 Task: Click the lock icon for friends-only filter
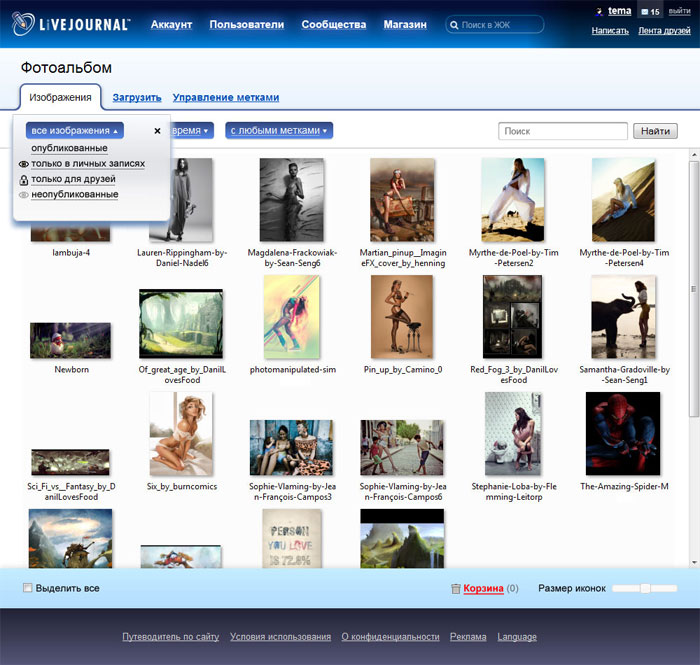(24, 179)
